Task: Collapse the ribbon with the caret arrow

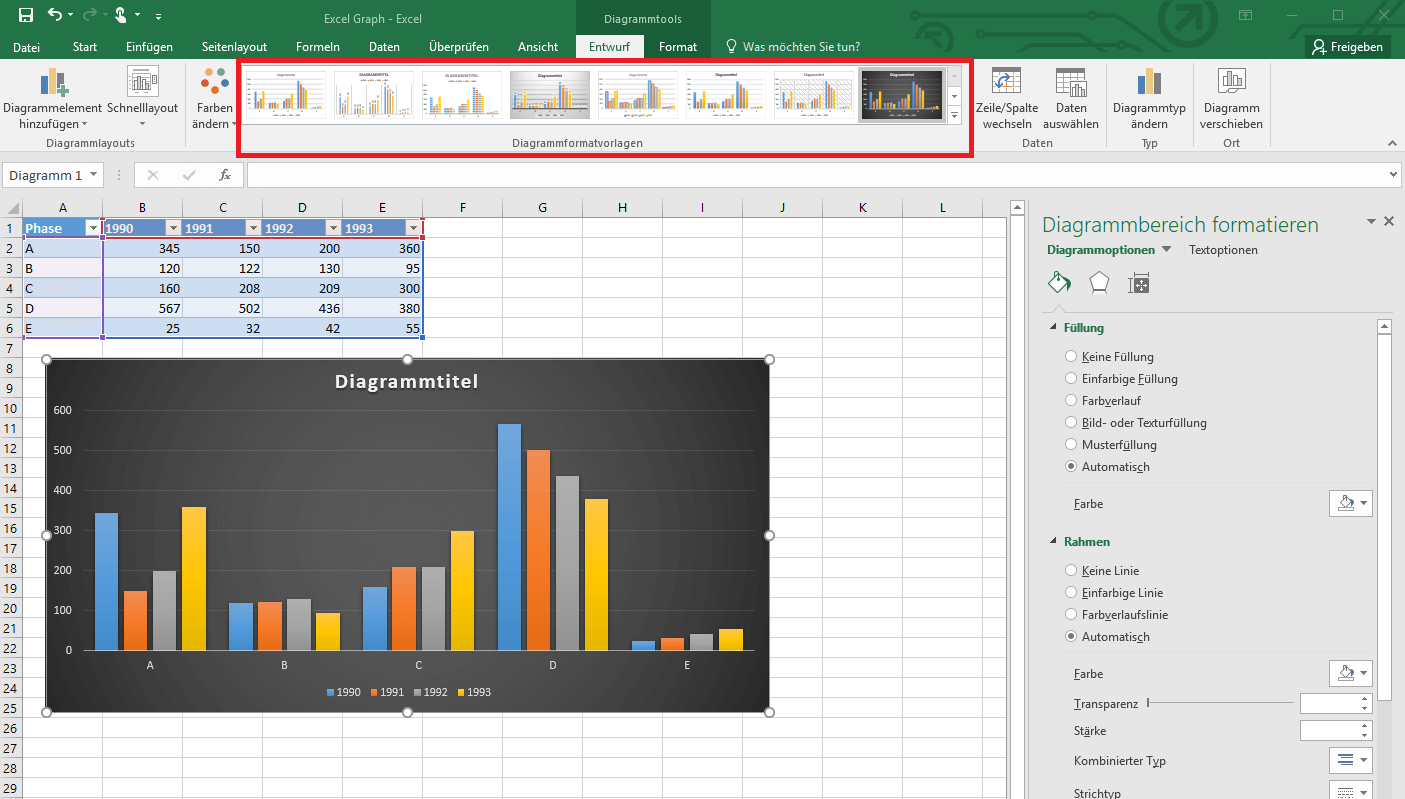Action: (1391, 144)
